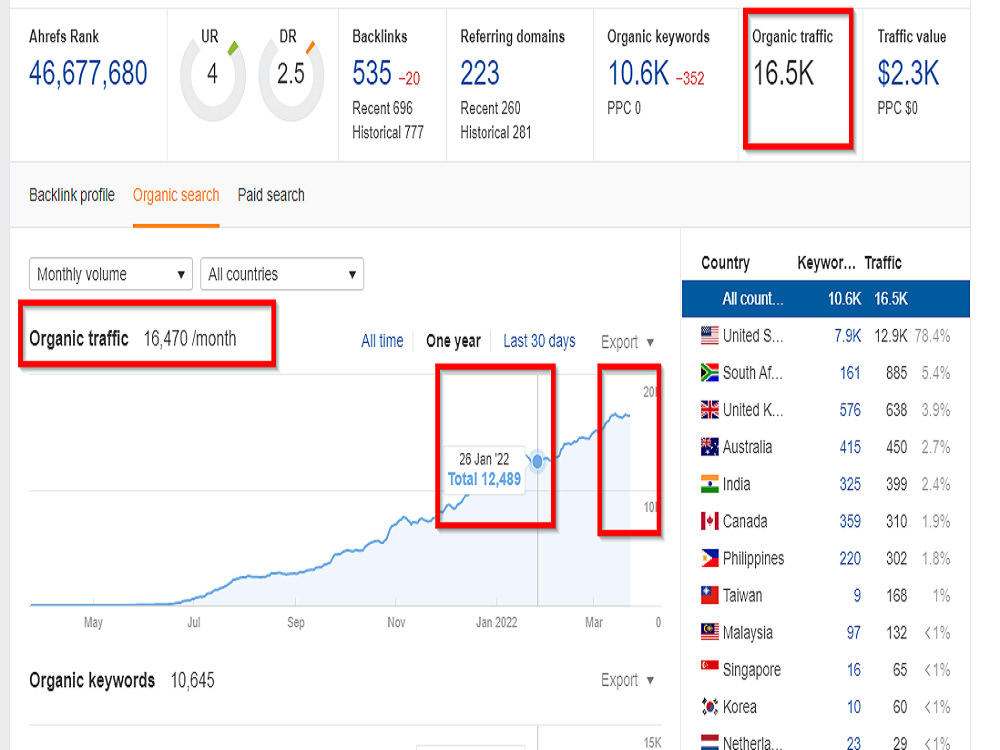
Task: Click the Backlinks Recent 696 text
Action: point(382,108)
